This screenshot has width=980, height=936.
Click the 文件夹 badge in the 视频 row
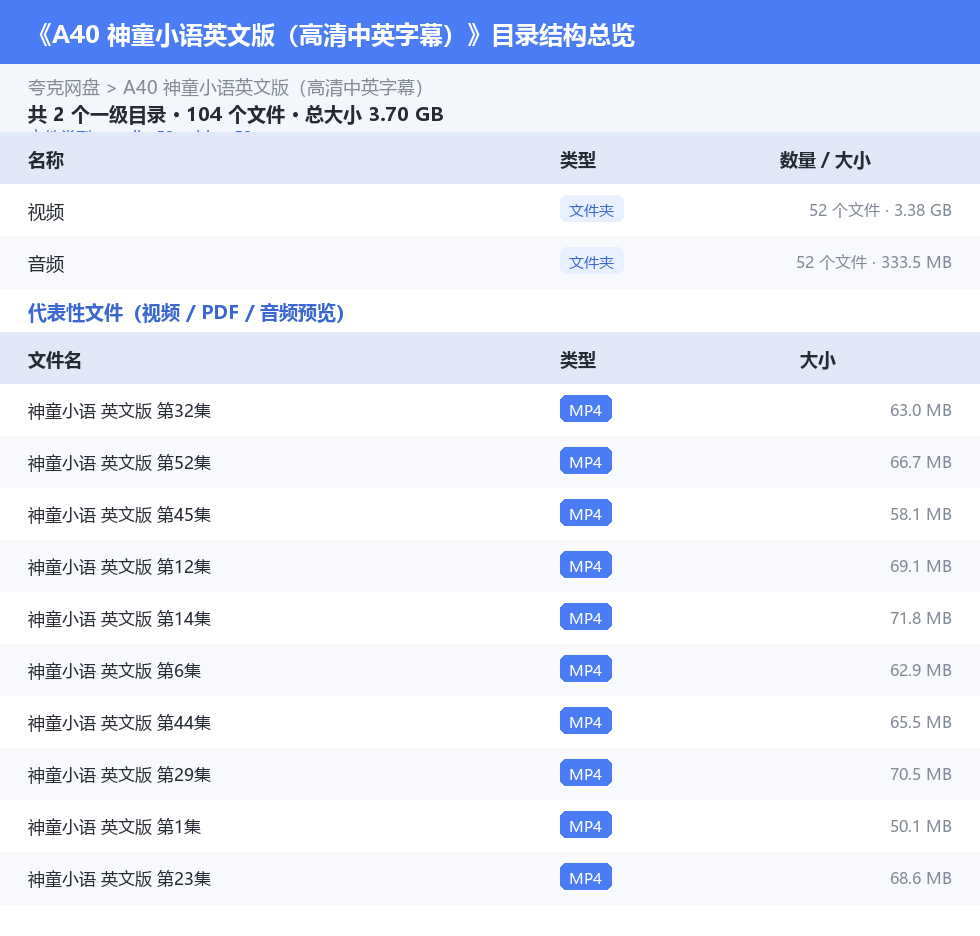pos(591,210)
